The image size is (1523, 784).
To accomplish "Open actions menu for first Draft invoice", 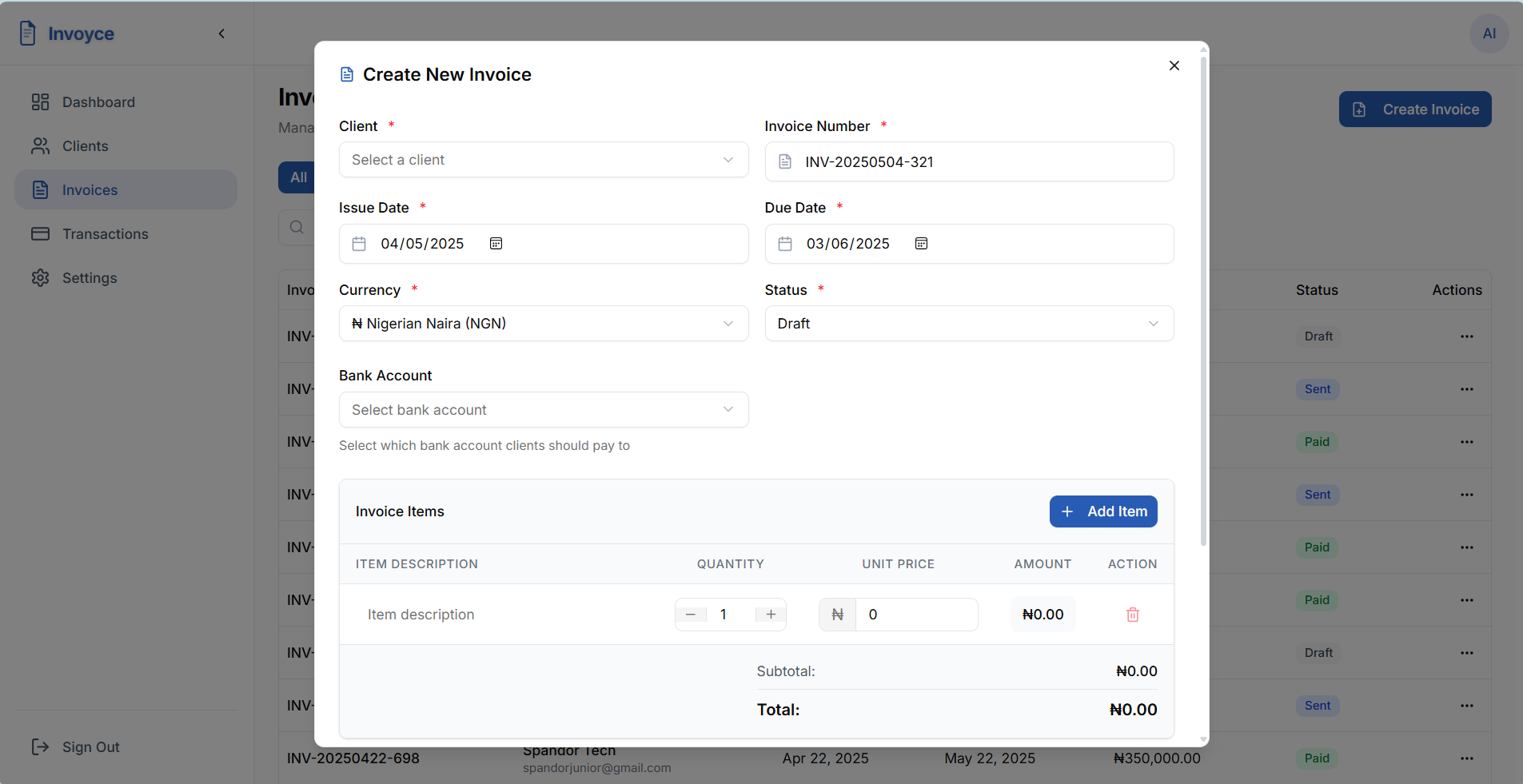I will (1466, 336).
